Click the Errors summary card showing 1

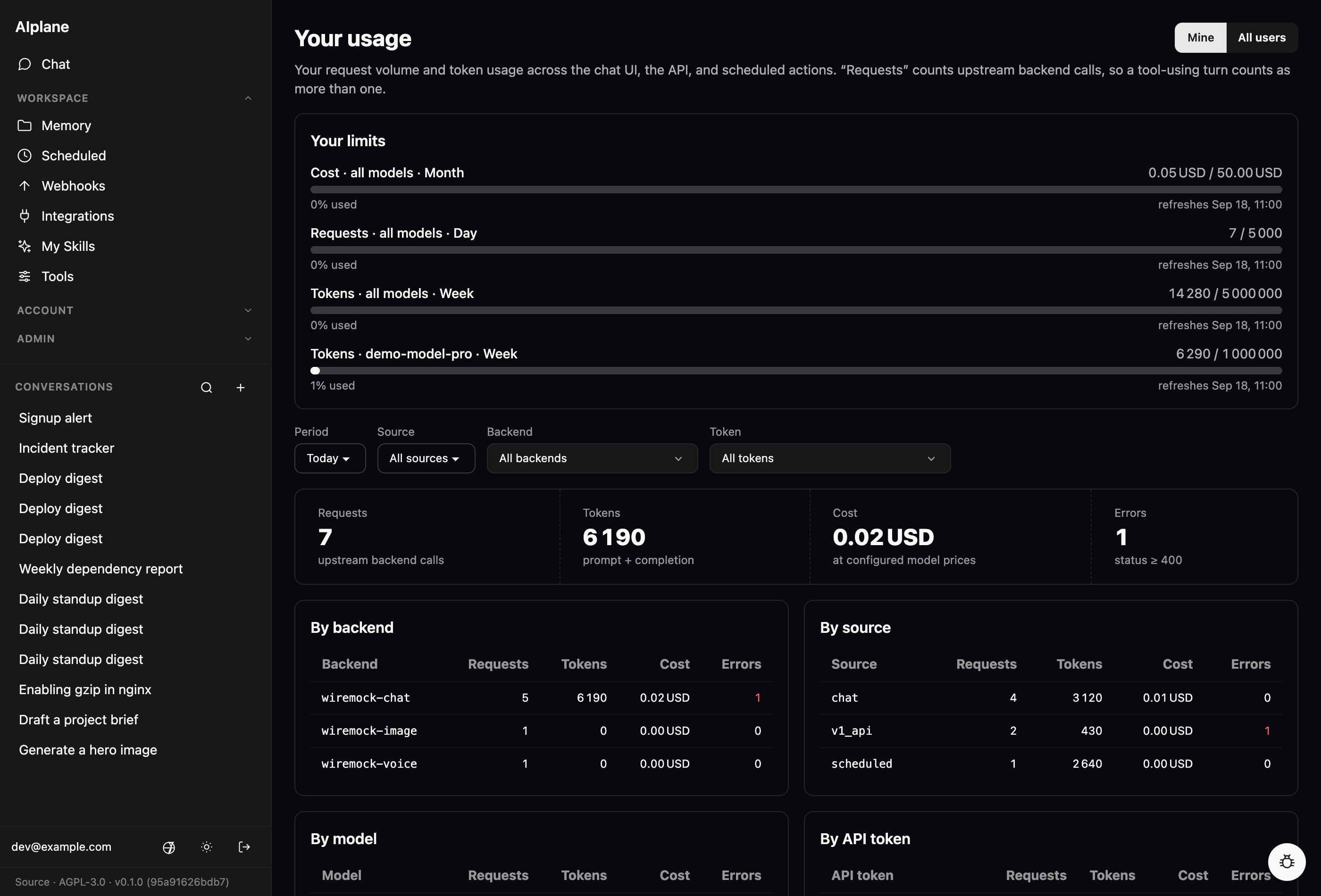[x=1194, y=537]
